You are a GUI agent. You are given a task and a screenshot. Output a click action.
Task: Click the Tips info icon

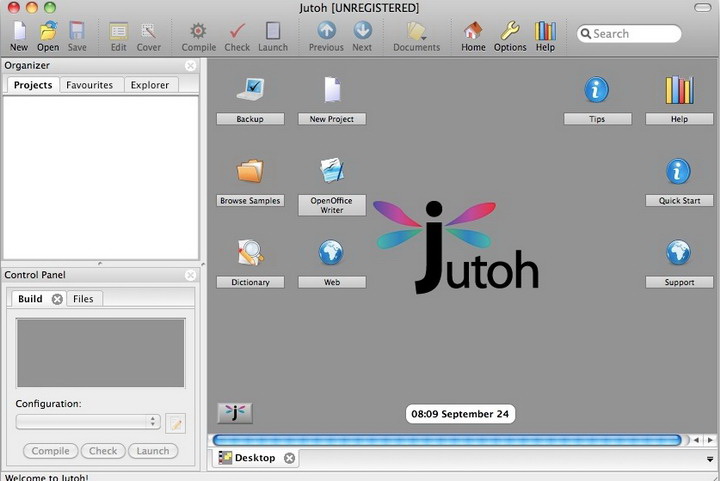(596, 89)
